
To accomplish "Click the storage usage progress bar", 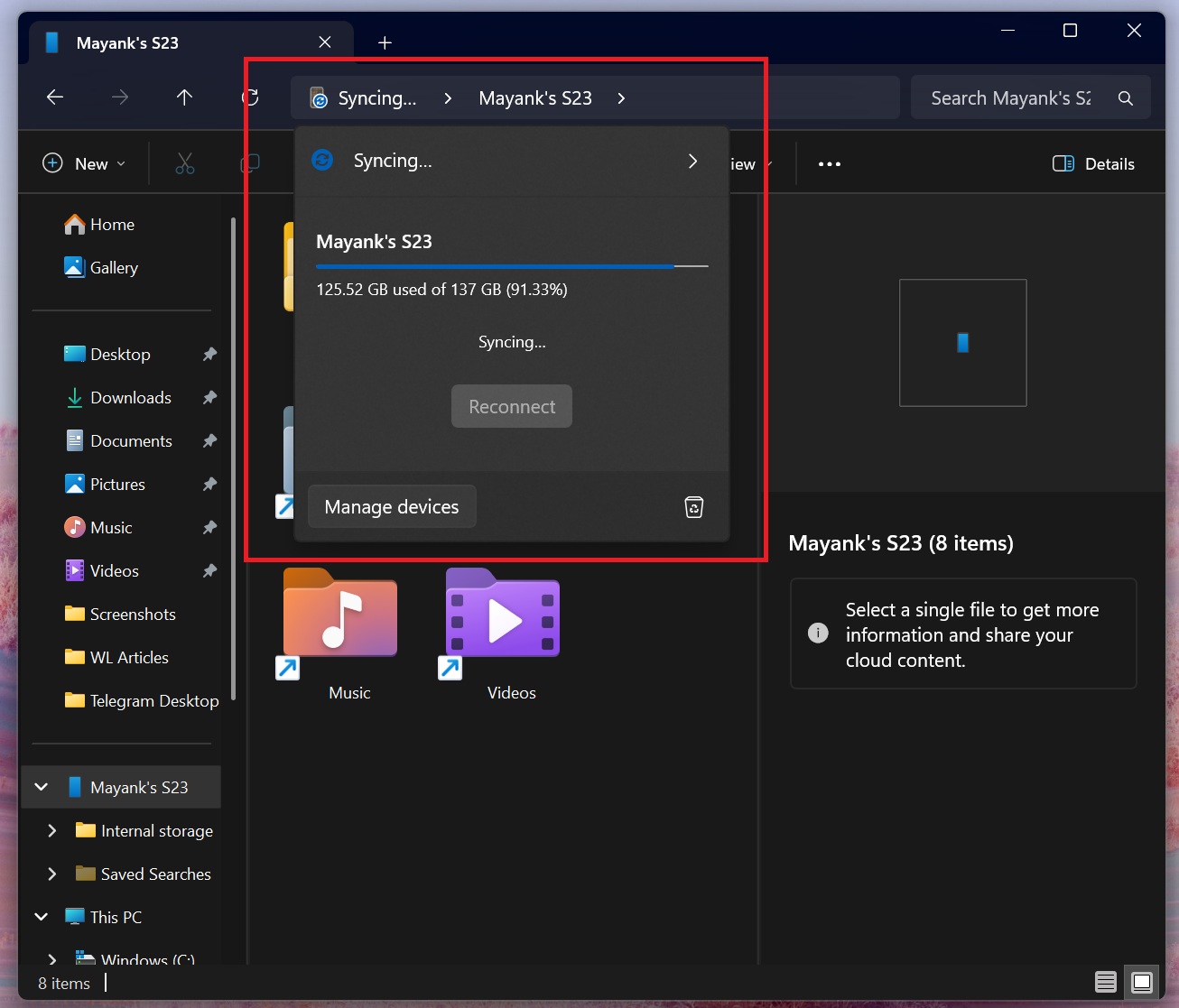I will (511, 266).
